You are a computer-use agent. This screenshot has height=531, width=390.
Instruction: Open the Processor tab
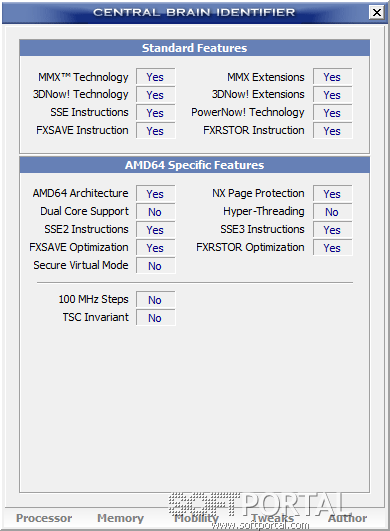pos(44,518)
